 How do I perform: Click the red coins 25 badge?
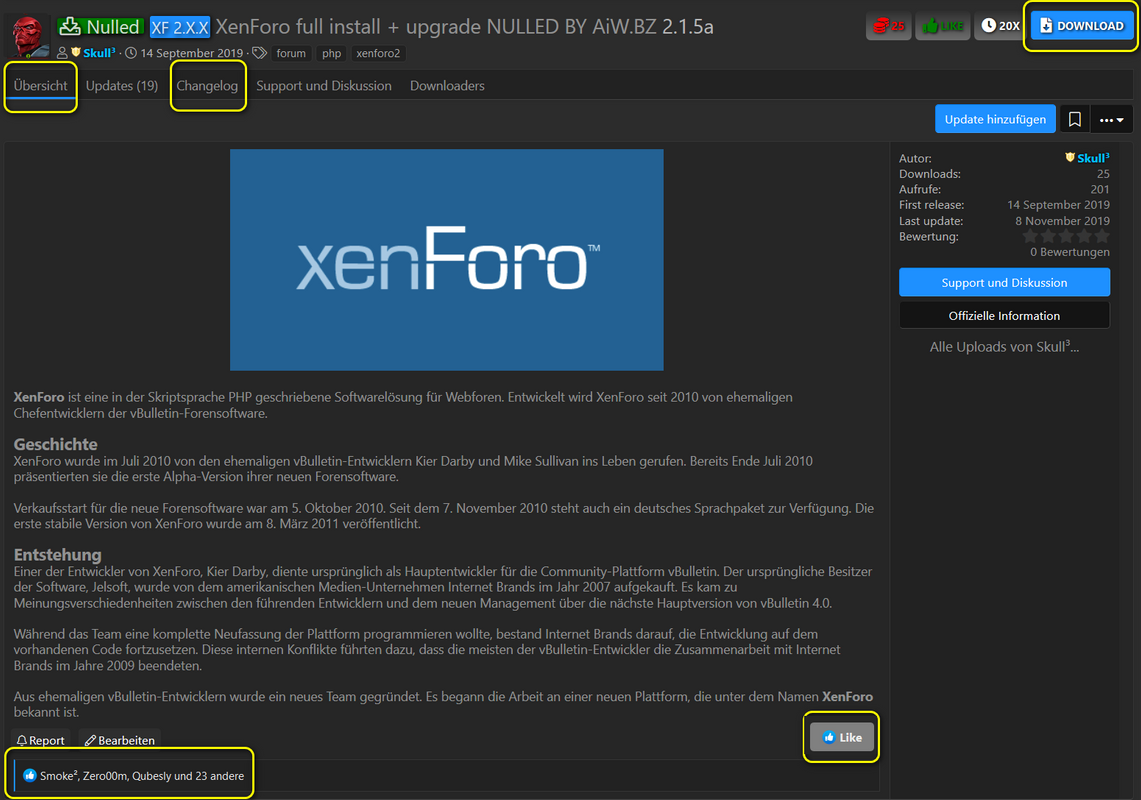click(x=888, y=26)
